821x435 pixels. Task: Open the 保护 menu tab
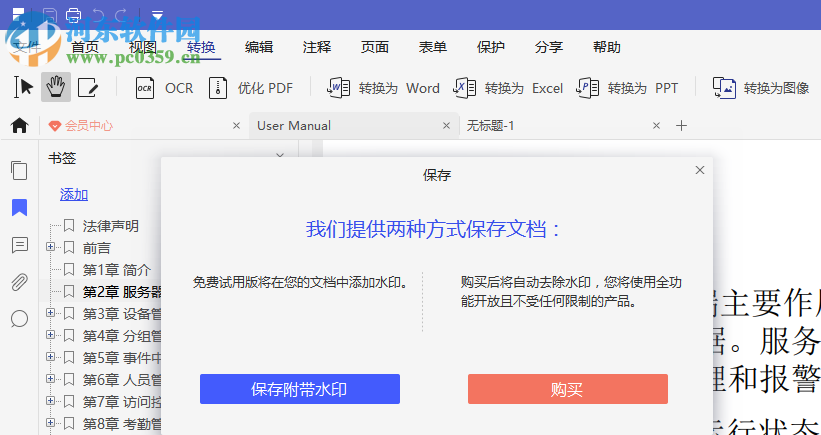click(491, 47)
